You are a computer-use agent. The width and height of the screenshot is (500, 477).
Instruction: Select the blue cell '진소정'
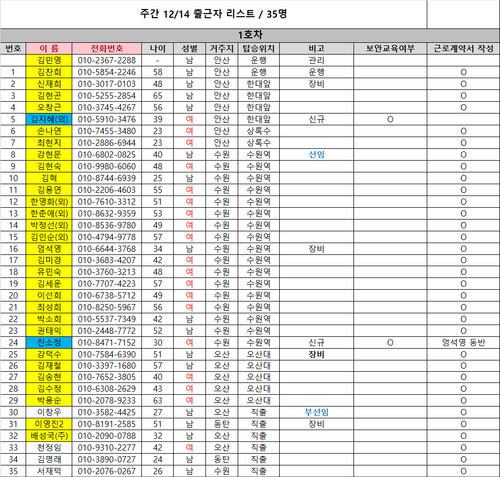49,342
